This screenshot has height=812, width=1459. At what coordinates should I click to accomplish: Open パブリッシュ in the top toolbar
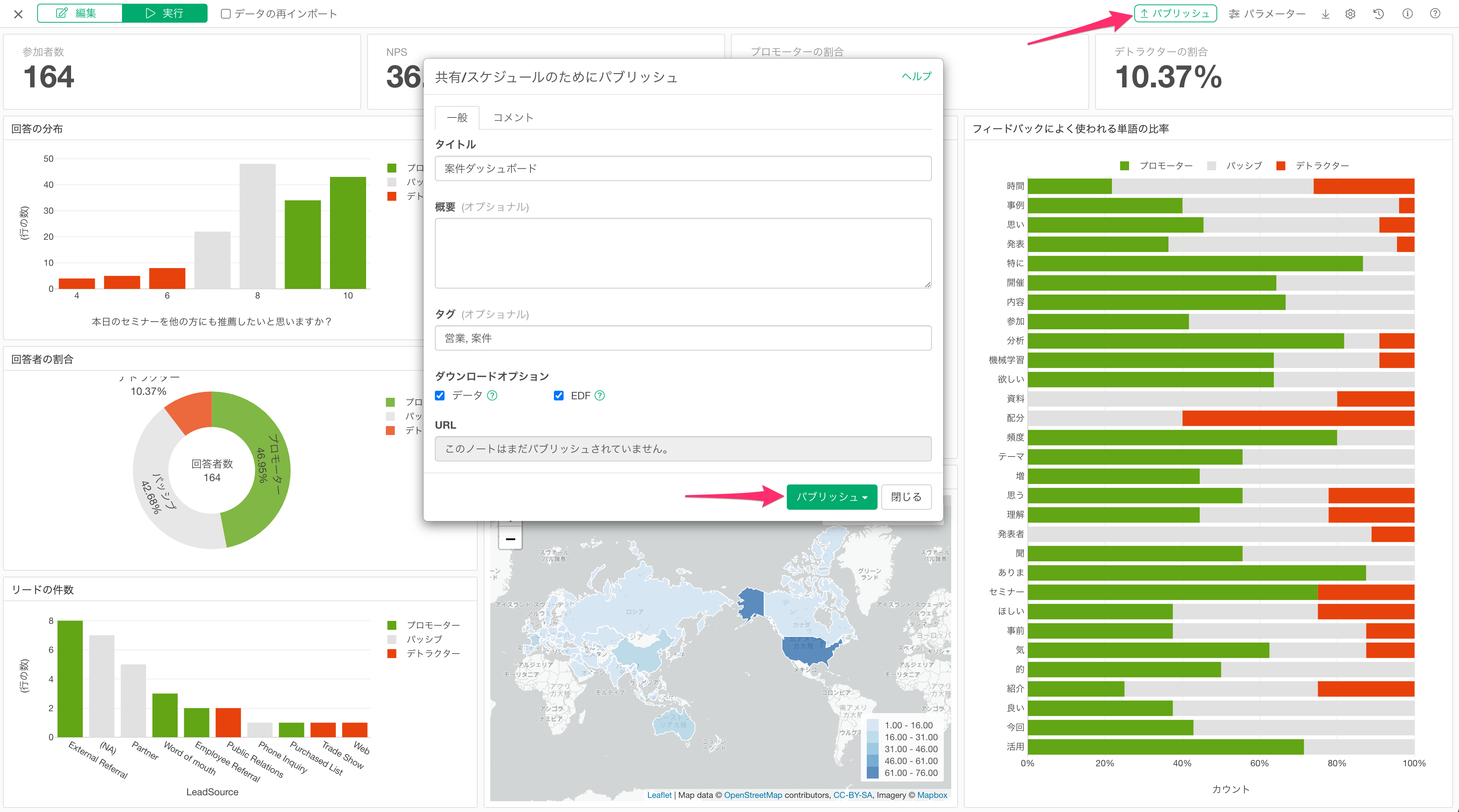pyautogui.click(x=1175, y=14)
